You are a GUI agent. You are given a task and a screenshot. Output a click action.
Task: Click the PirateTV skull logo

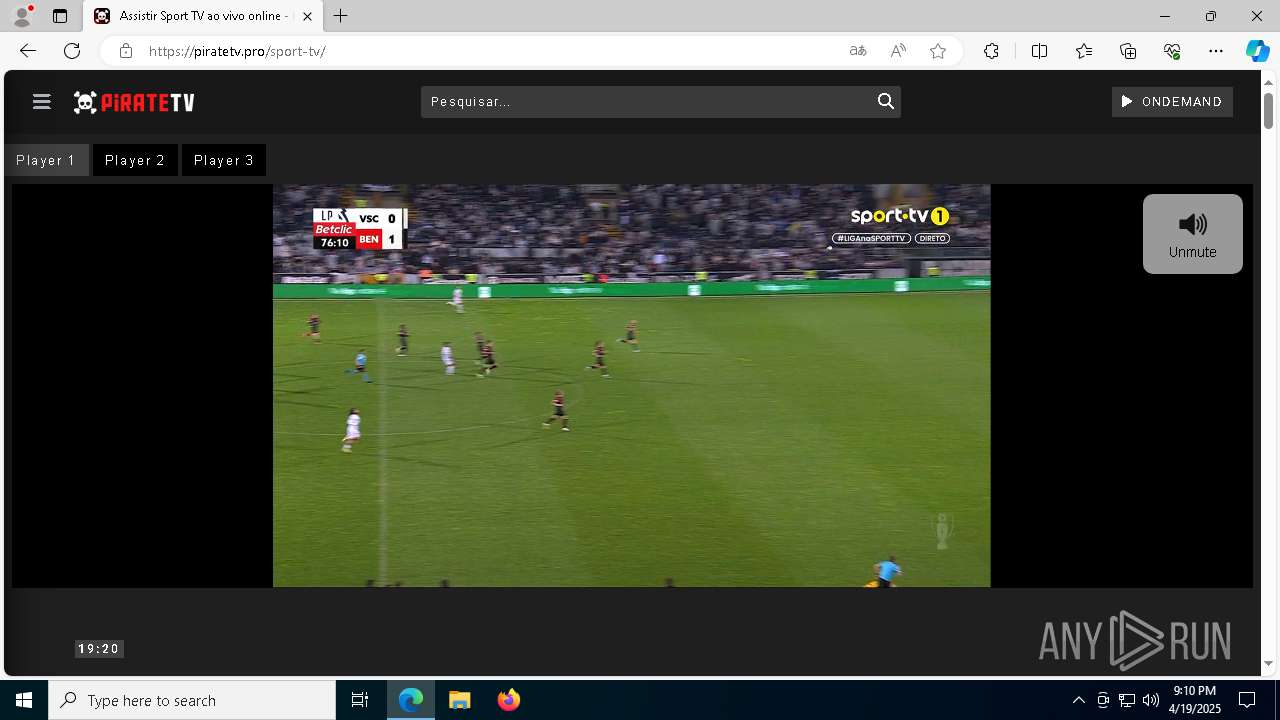coord(134,102)
